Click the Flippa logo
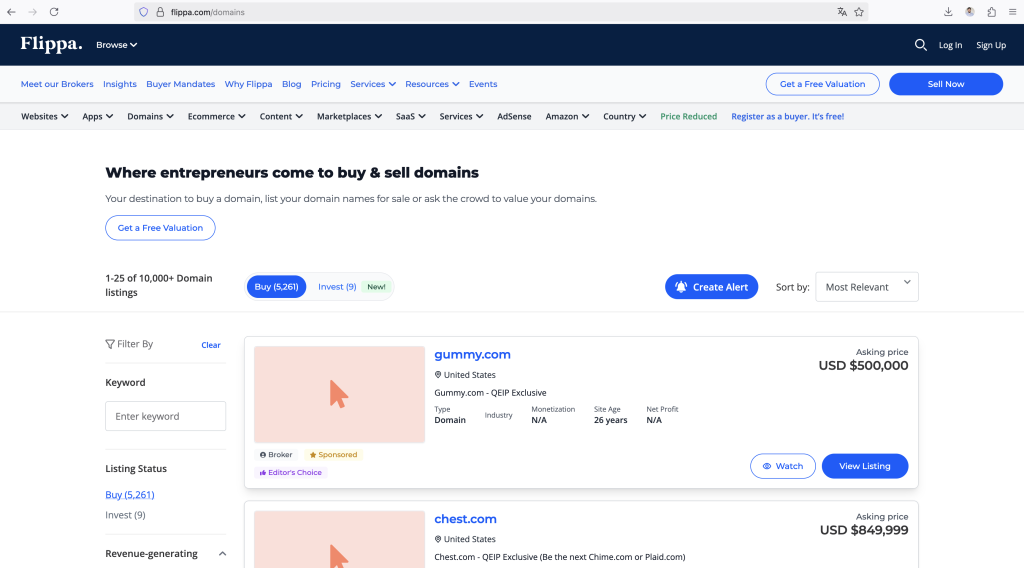Screen dimensions: 1024x568 point(51,44)
